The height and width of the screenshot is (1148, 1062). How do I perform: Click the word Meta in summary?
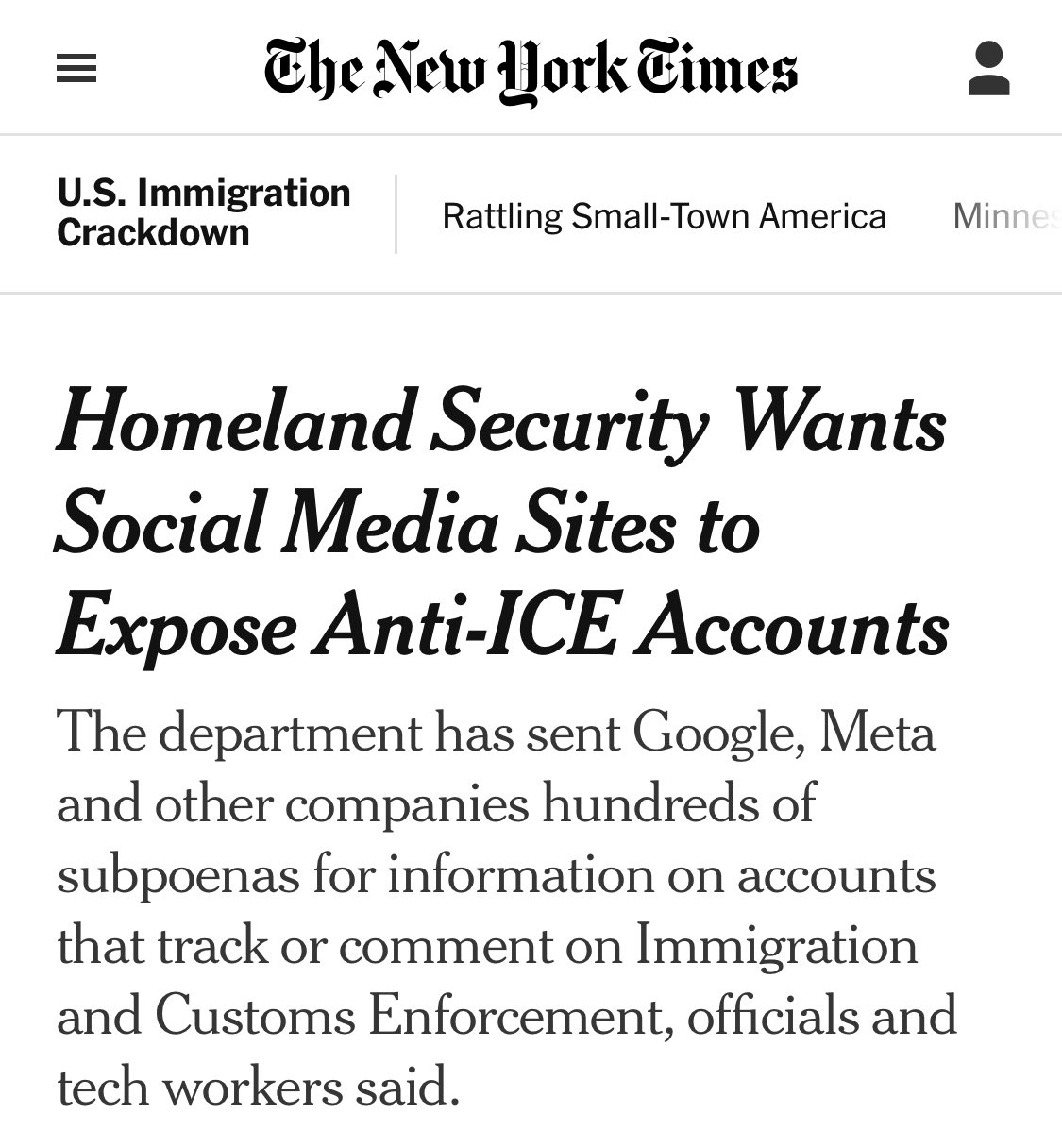click(879, 734)
